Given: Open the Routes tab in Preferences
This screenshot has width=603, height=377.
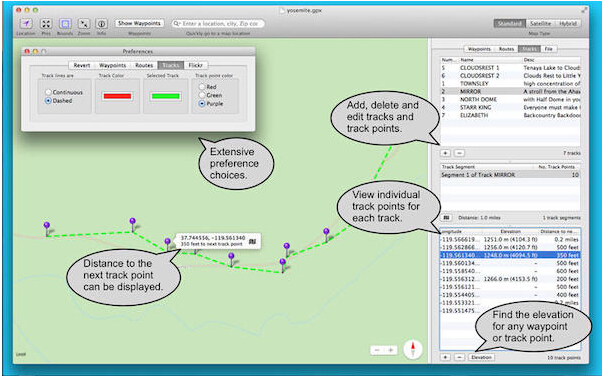Looking at the screenshot, I should [144, 65].
